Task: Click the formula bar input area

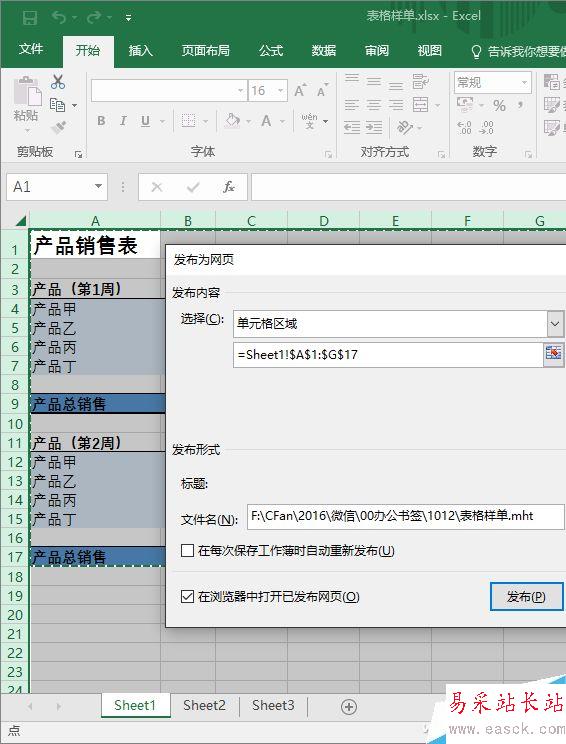Action: pyautogui.click(x=408, y=187)
